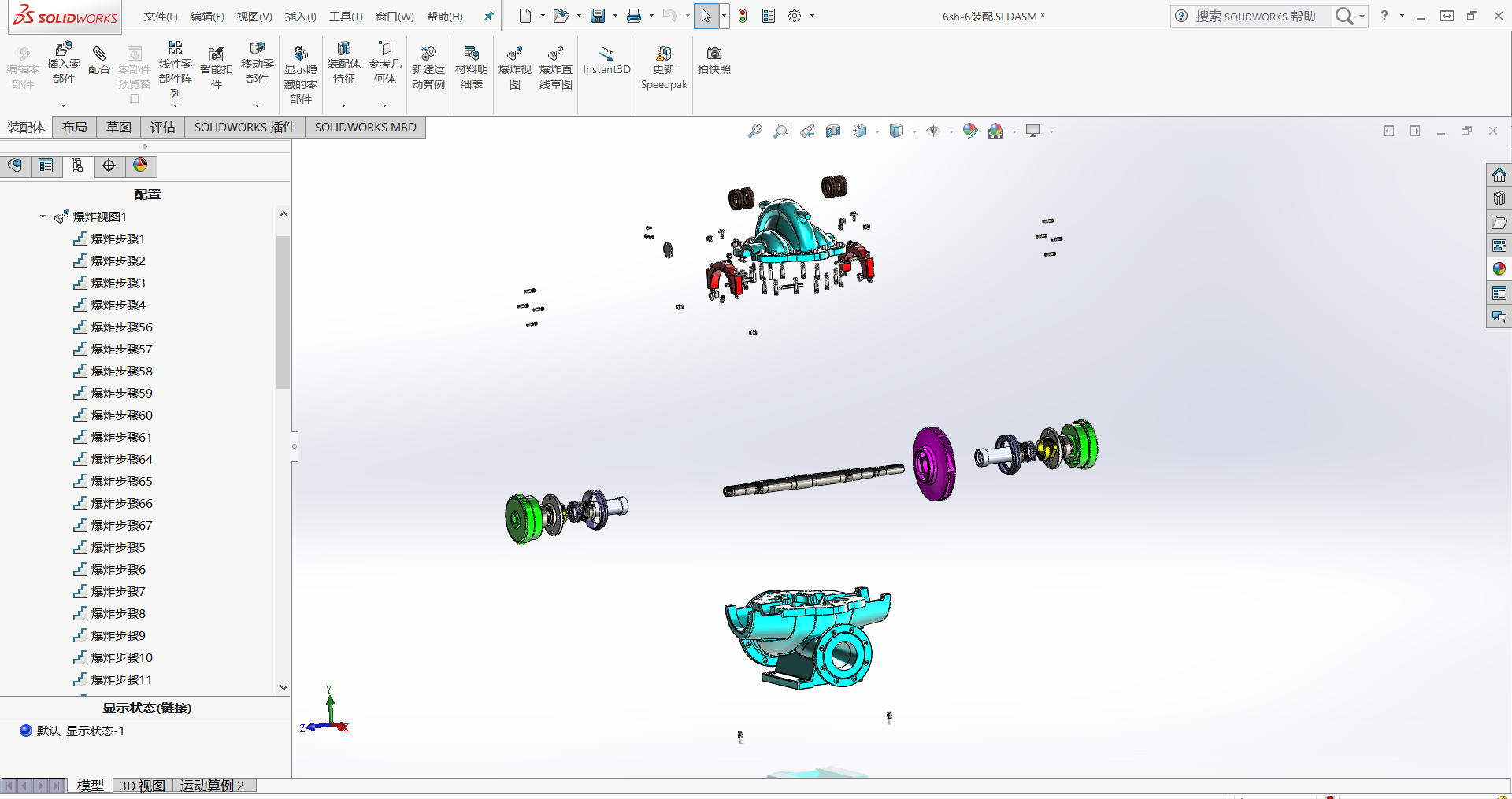The width and height of the screenshot is (1512, 799).
Task: Select Explode Line Sketch (爆炸直线草图) tool
Action: [x=556, y=68]
